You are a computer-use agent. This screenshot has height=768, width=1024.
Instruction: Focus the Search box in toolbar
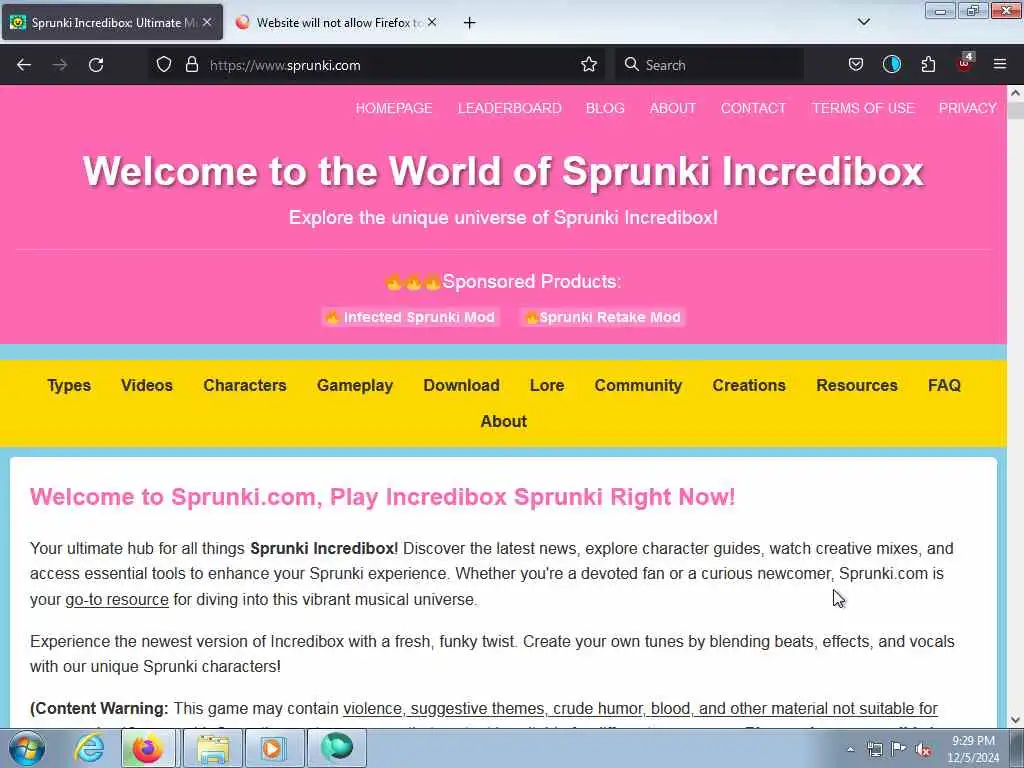pyautogui.click(x=710, y=65)
